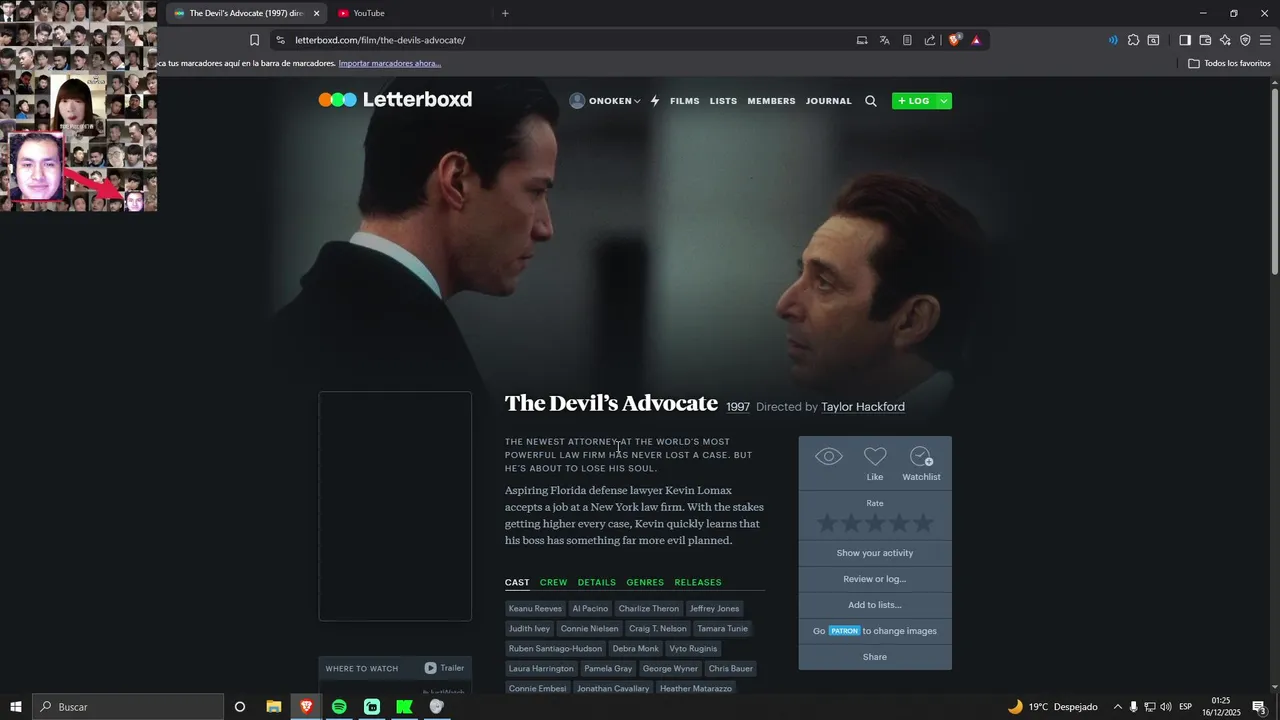Rate the film three stars
1280x720 pixels.
pos(875,523)
